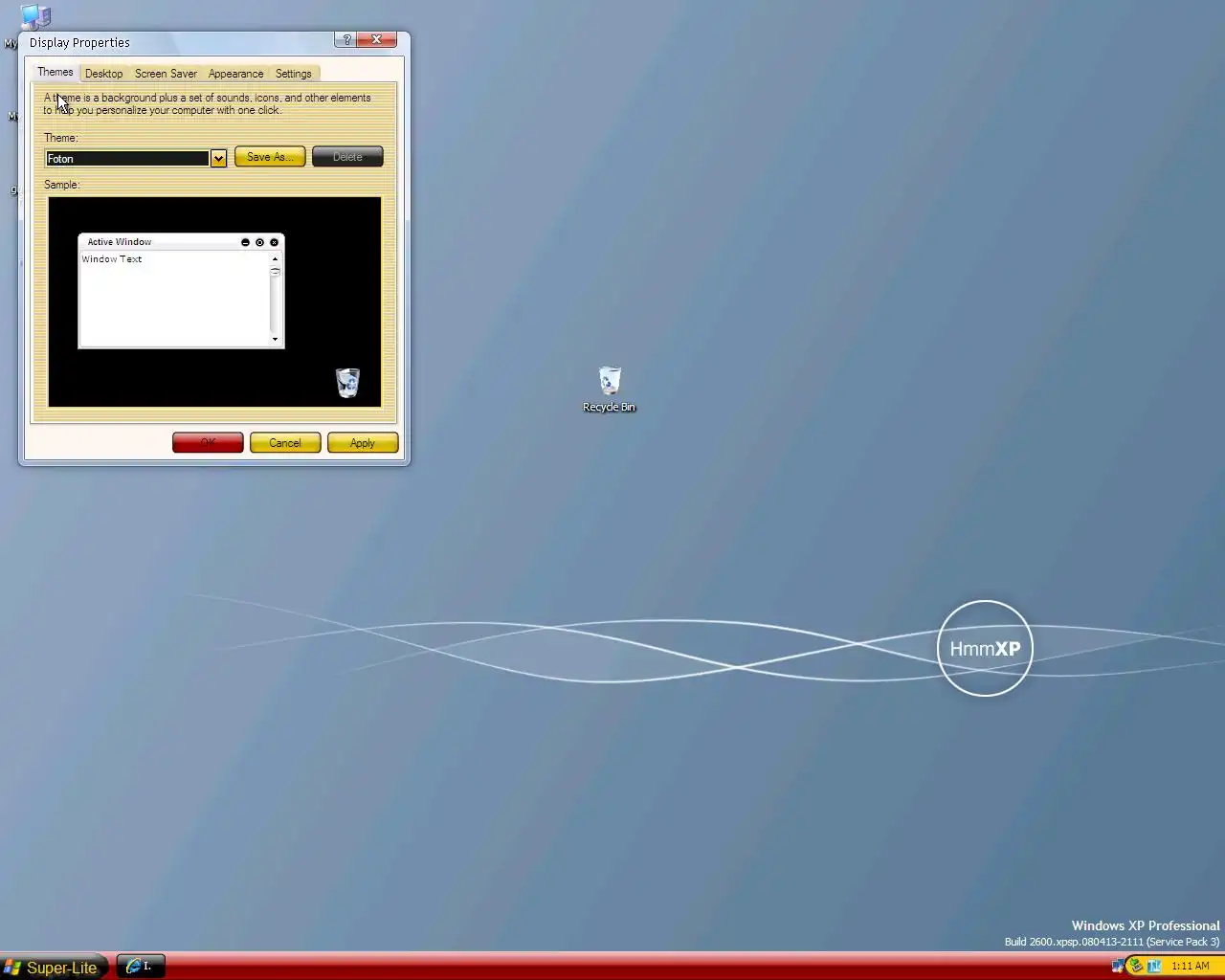Switch to the Themes tab
Image resolution: width=1225 pixels, height=980 pixels.
[x=56, y=72]
